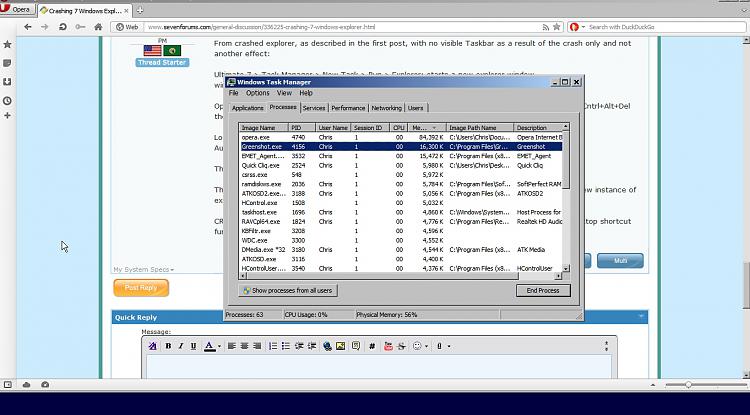Select the opera.exe process row
Viewport: 750px width, 415px height.
(401, 137)
